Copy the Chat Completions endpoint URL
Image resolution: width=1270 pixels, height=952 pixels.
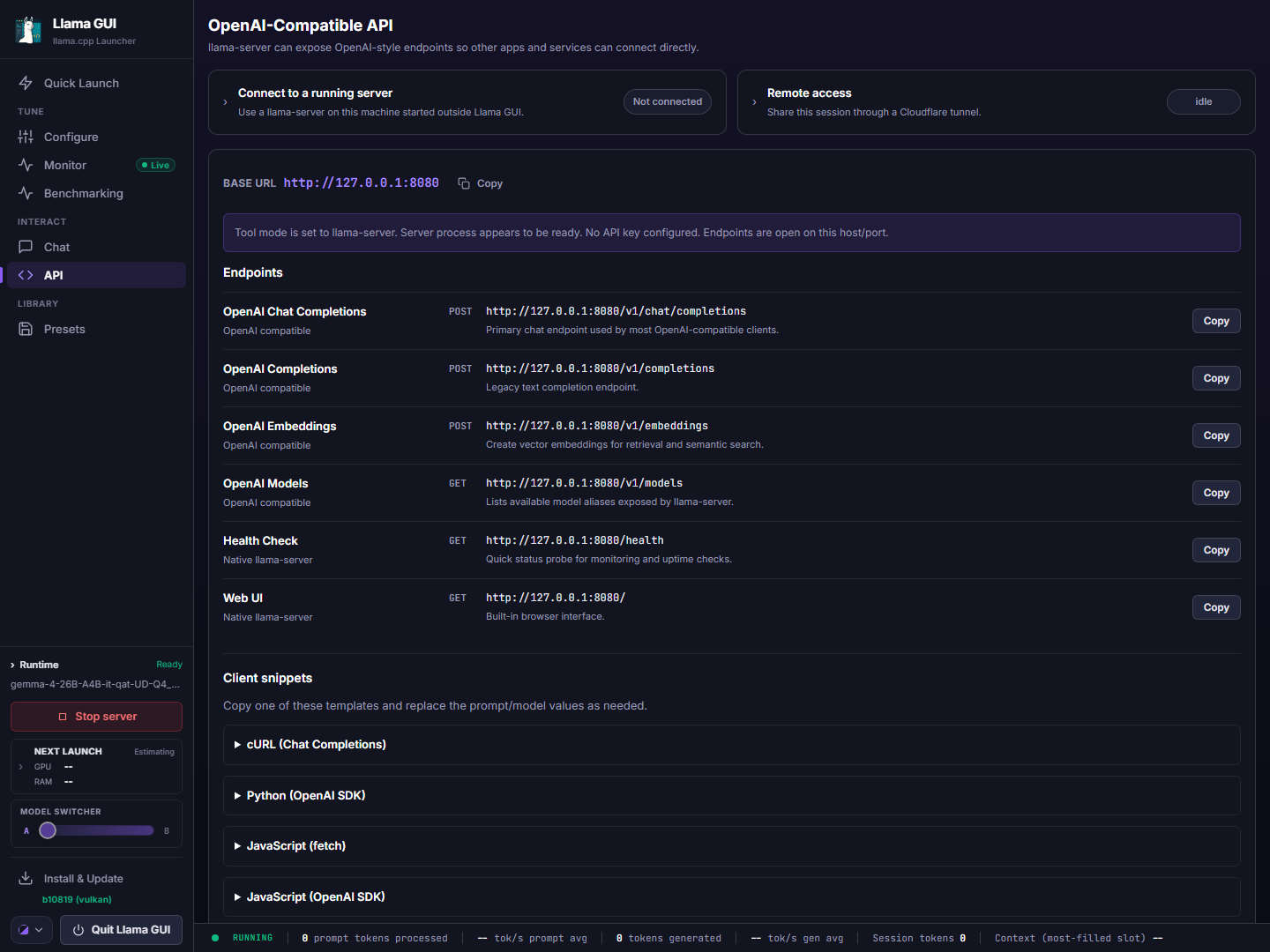pyautogui.click(x=1216, y=321)
